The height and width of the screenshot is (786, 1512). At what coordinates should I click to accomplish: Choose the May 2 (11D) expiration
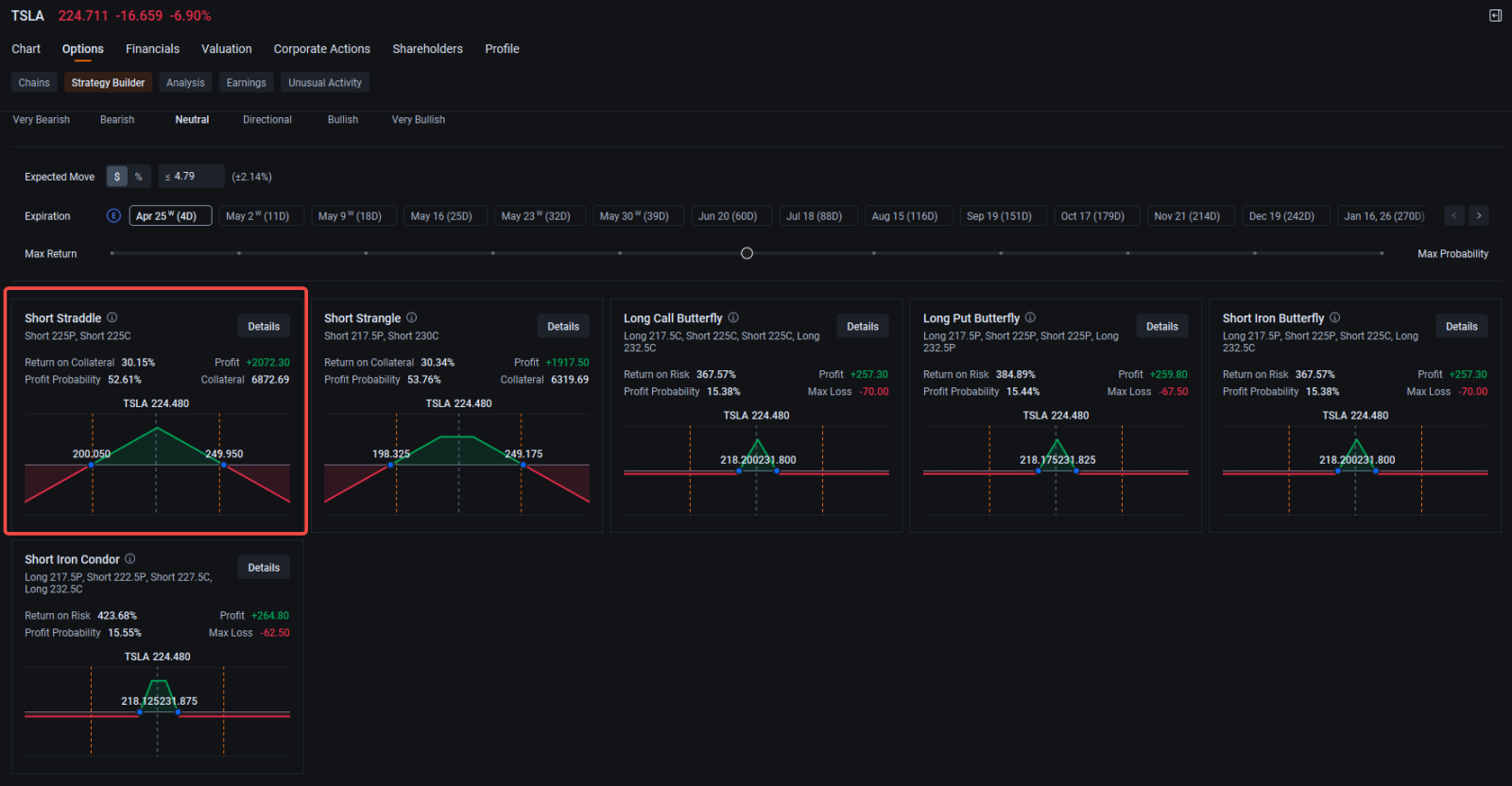click(x=262, y=216)
